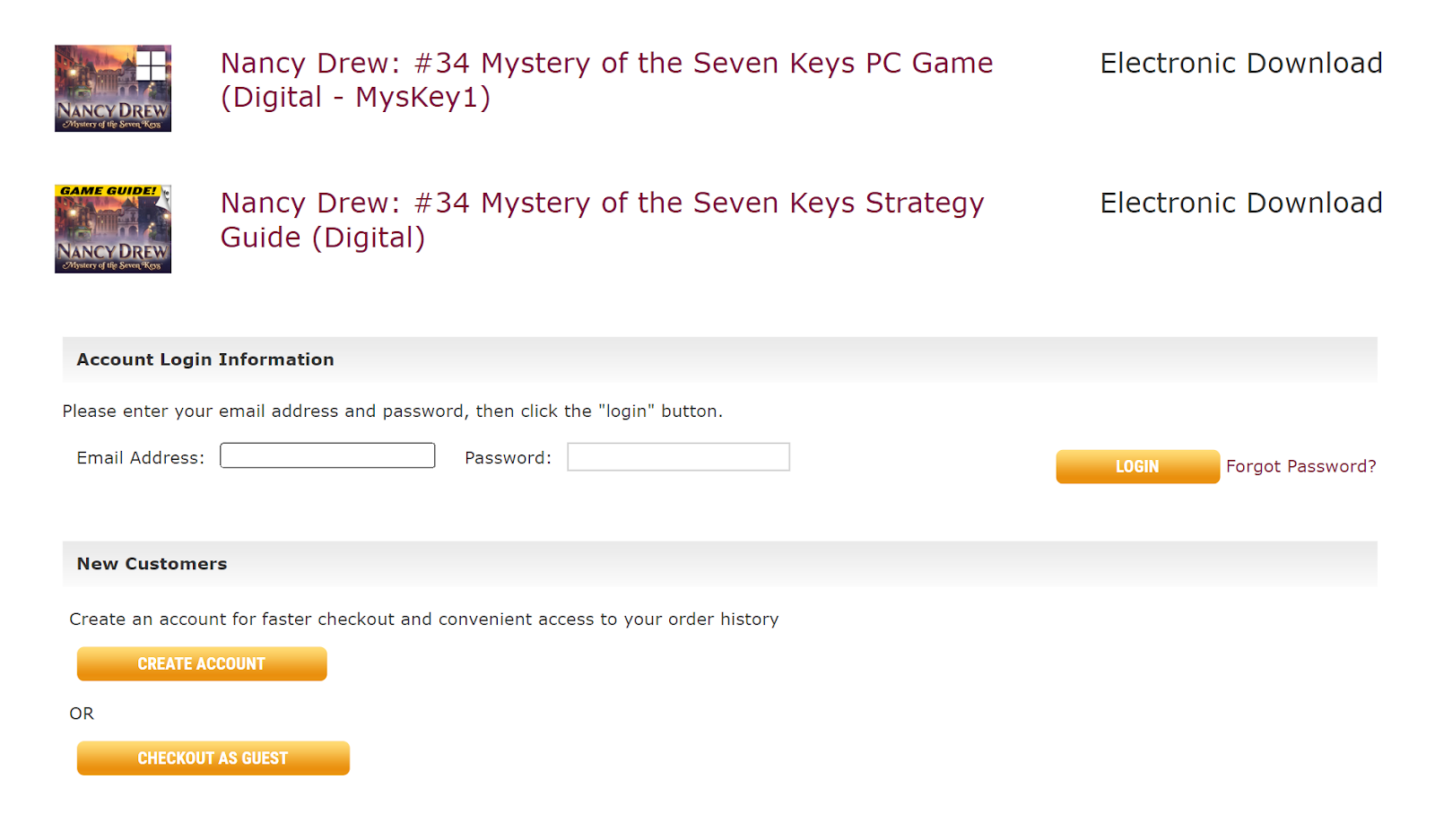Image resolution: width=1435 pixels, height=840 pixels.
Task: Open the Seven Keys PC Game product link
Action: (x=606, y=80)
